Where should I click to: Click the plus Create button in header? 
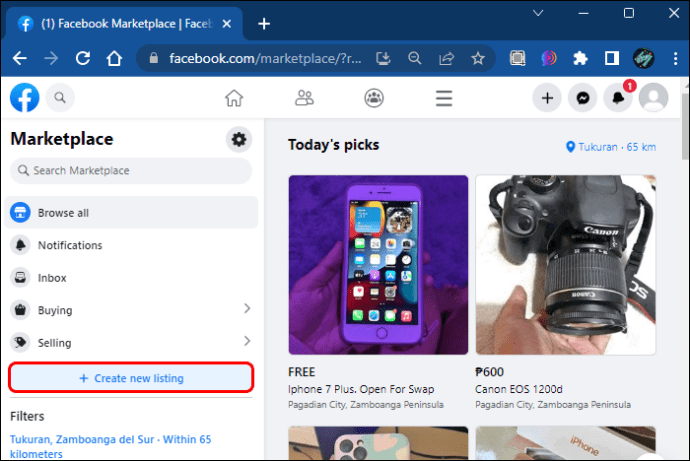pos(547,98)
